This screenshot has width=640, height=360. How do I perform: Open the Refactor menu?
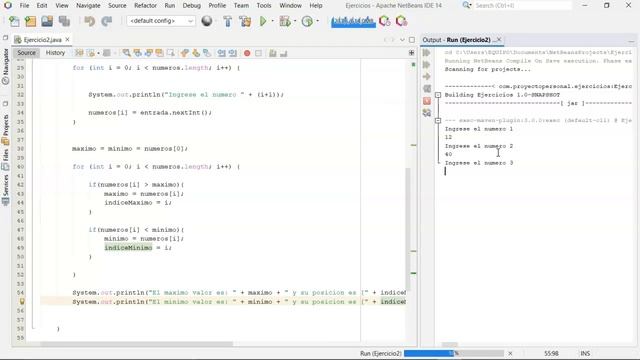[x=145, y=6]
